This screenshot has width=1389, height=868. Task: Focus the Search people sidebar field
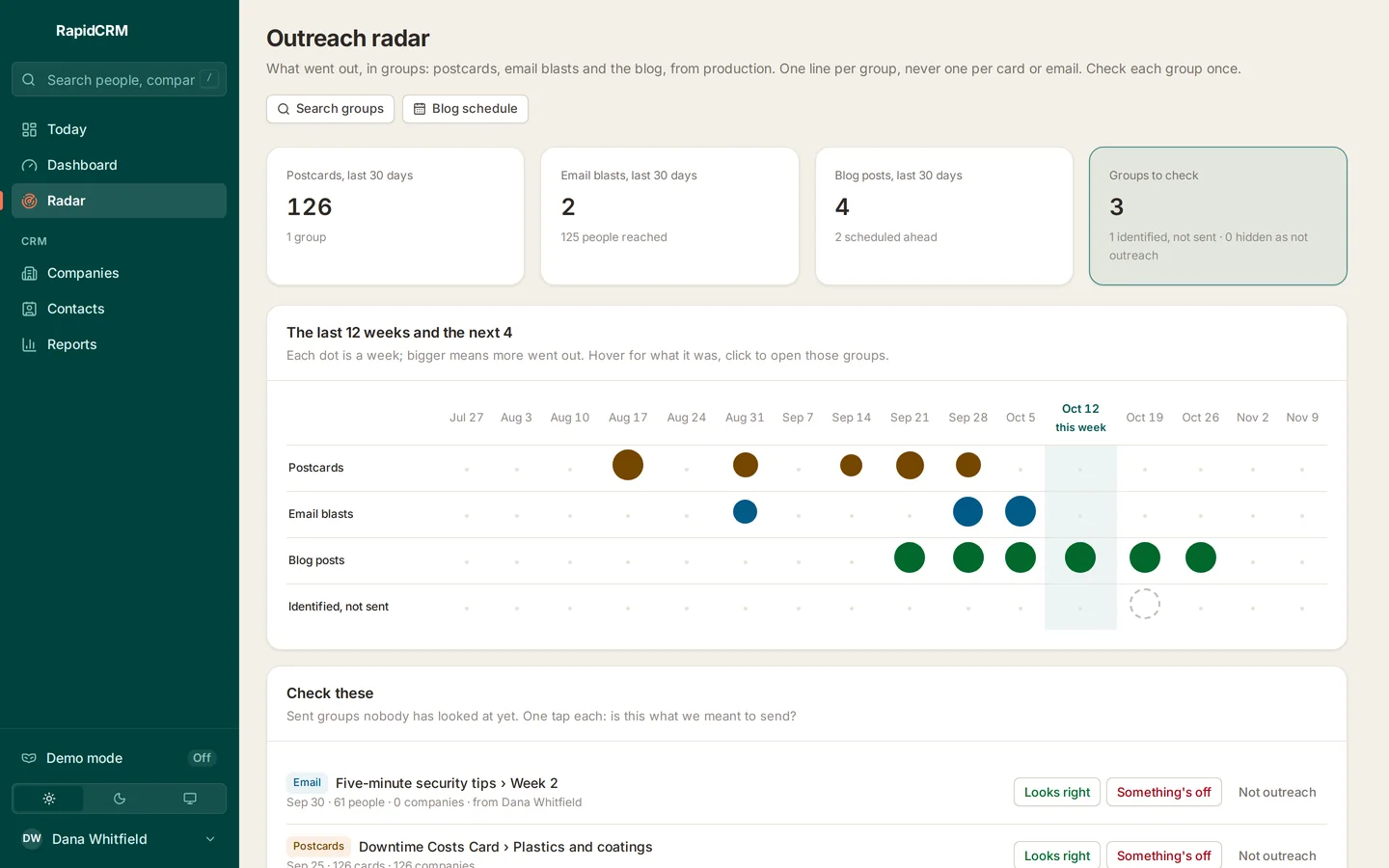coord(119,79)
